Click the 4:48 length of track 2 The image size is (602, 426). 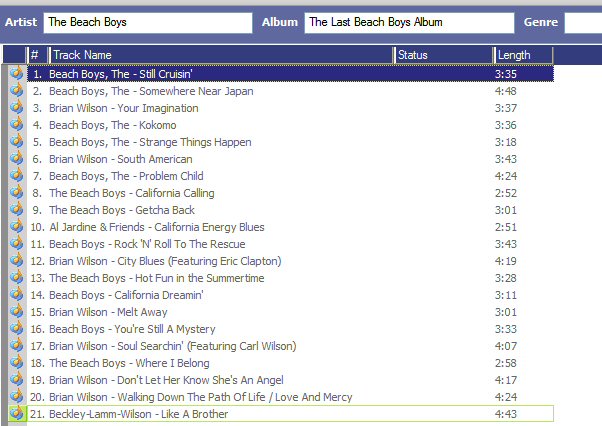tap(506, 91)
